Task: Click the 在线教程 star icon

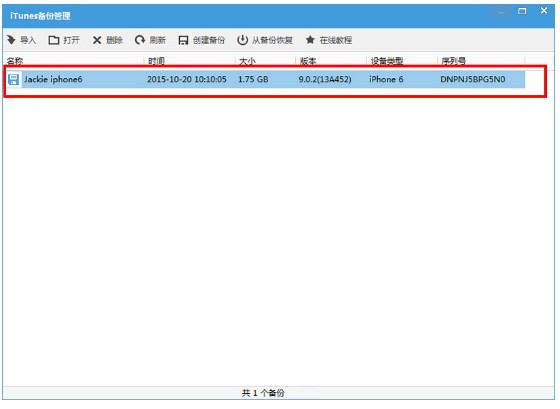Action: point(310,40)
